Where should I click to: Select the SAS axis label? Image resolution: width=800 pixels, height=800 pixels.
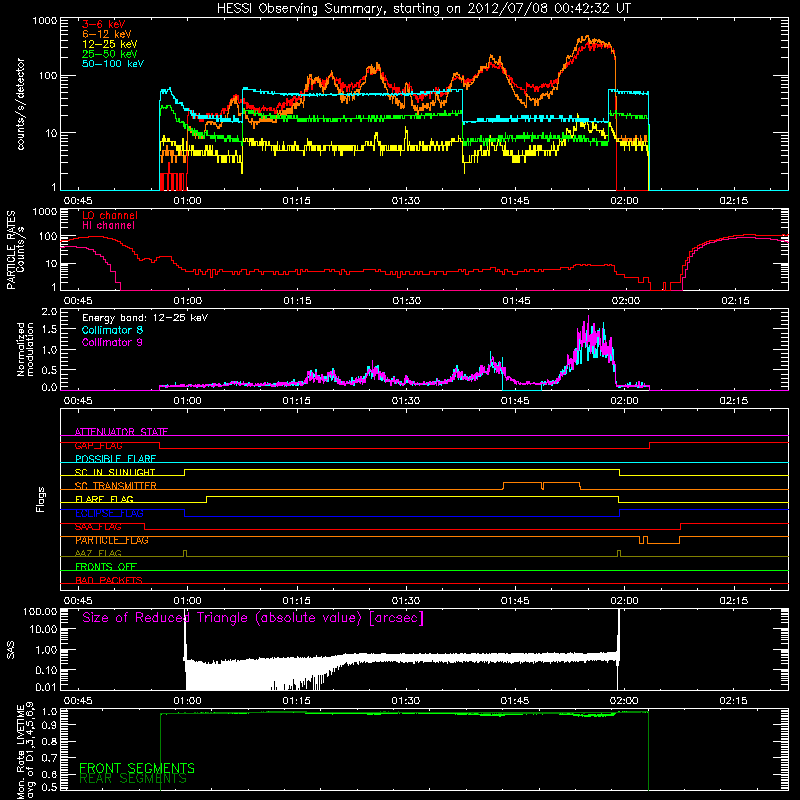point(11,650)
